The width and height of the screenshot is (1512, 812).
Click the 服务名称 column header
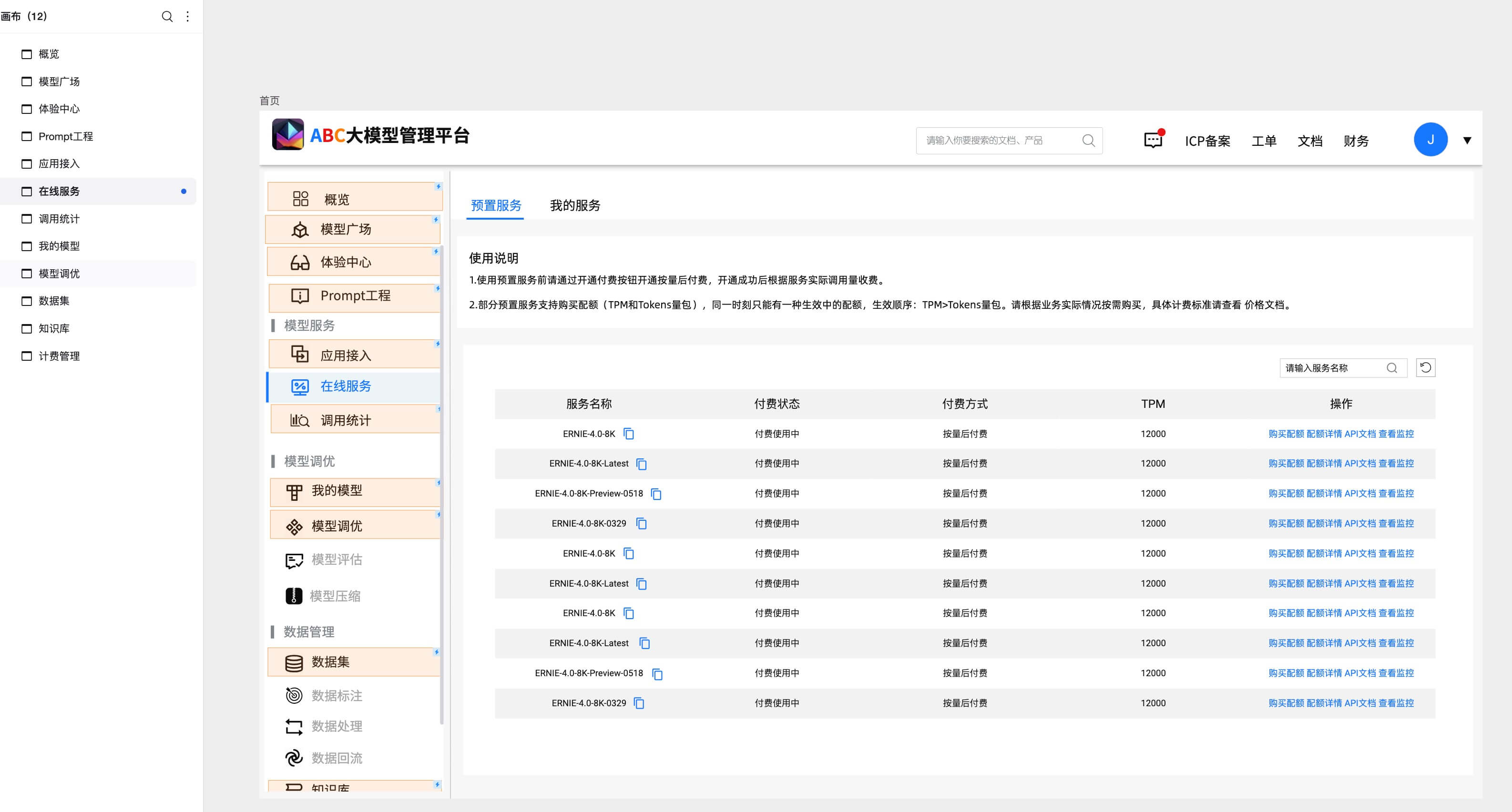tap(589, 404)
